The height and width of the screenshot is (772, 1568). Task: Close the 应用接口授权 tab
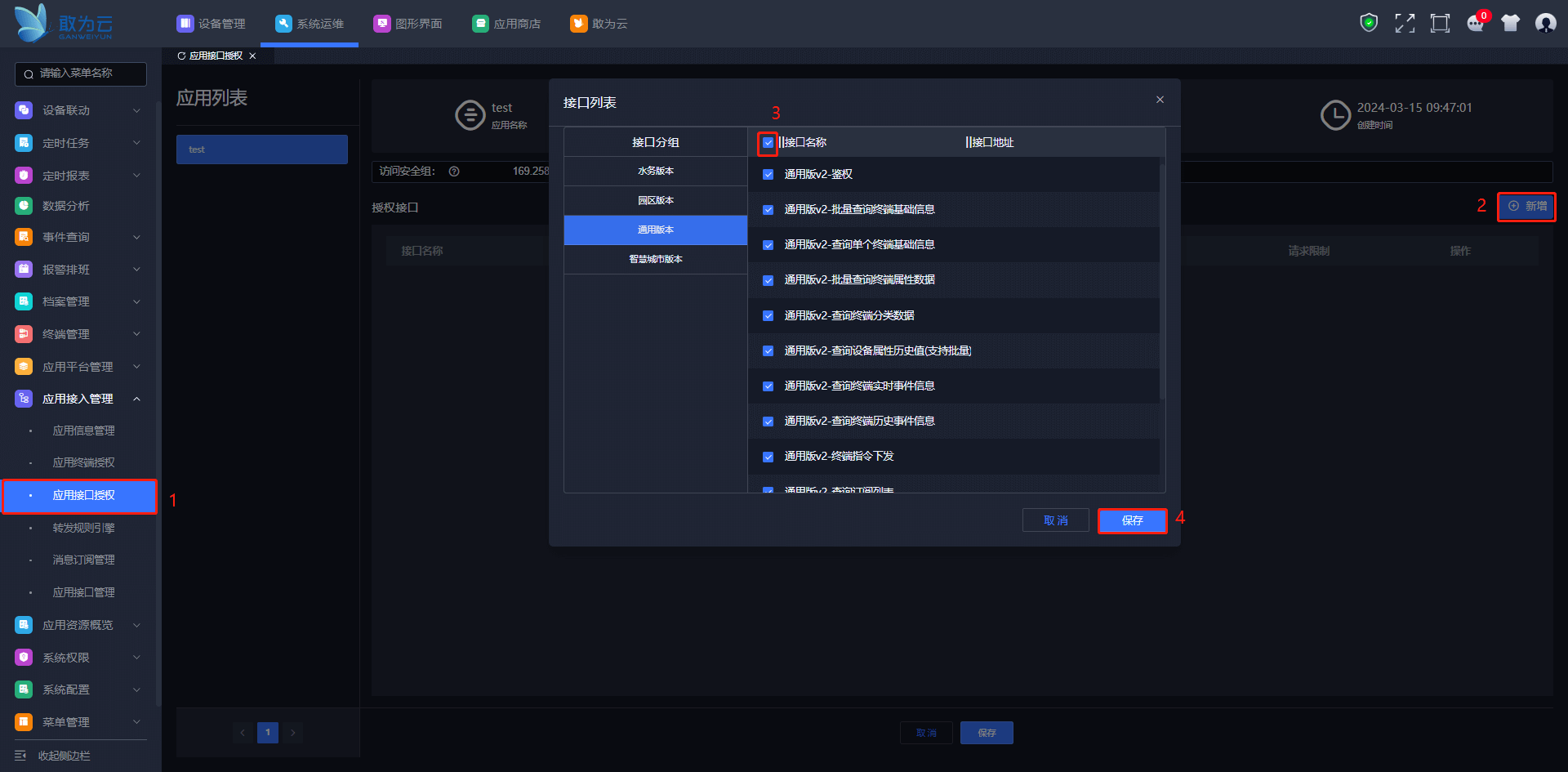[x=252, y=56]
